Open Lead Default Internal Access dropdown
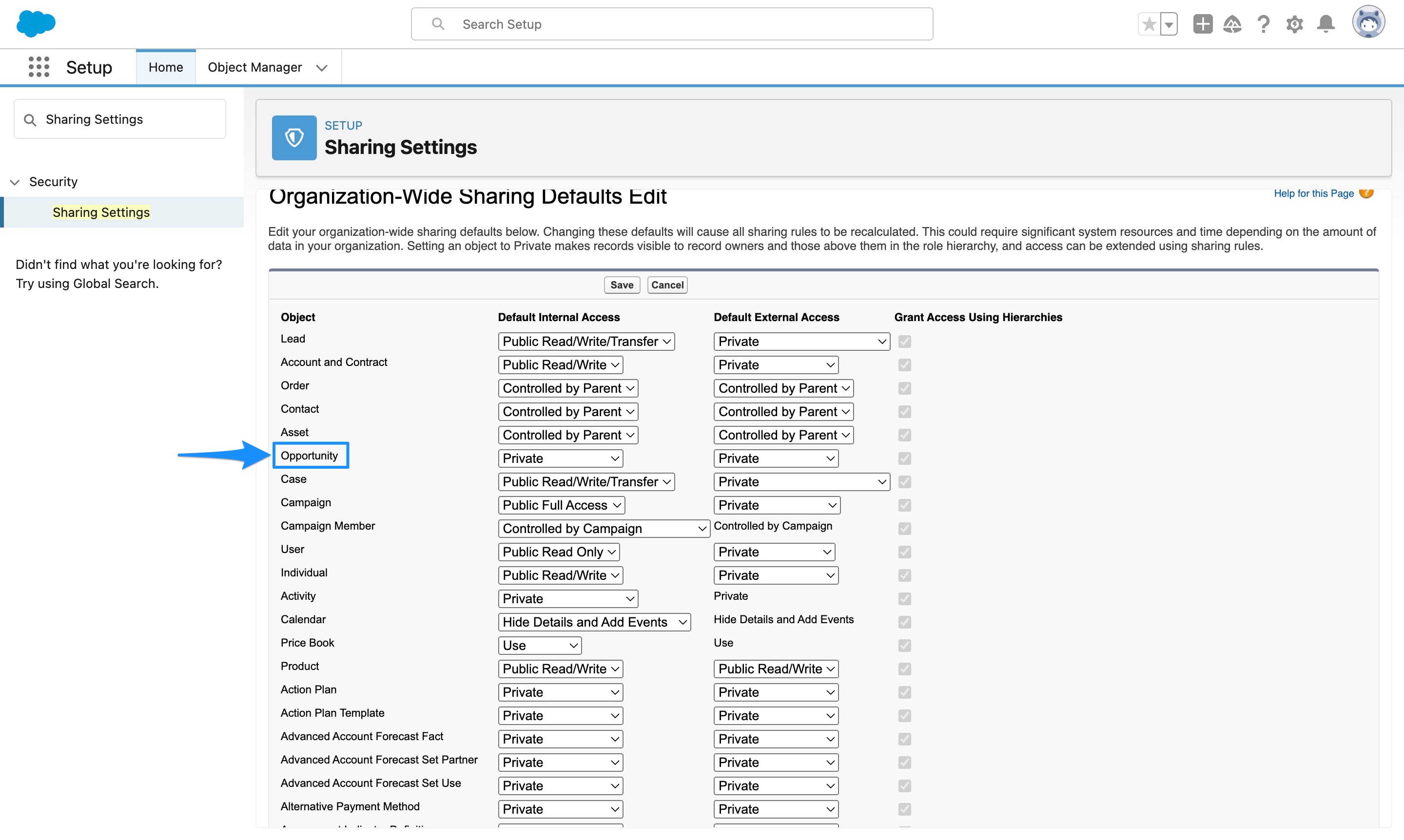Image resolution: width=1404 pixels, height=840 pixels. [x=585, y=342]
